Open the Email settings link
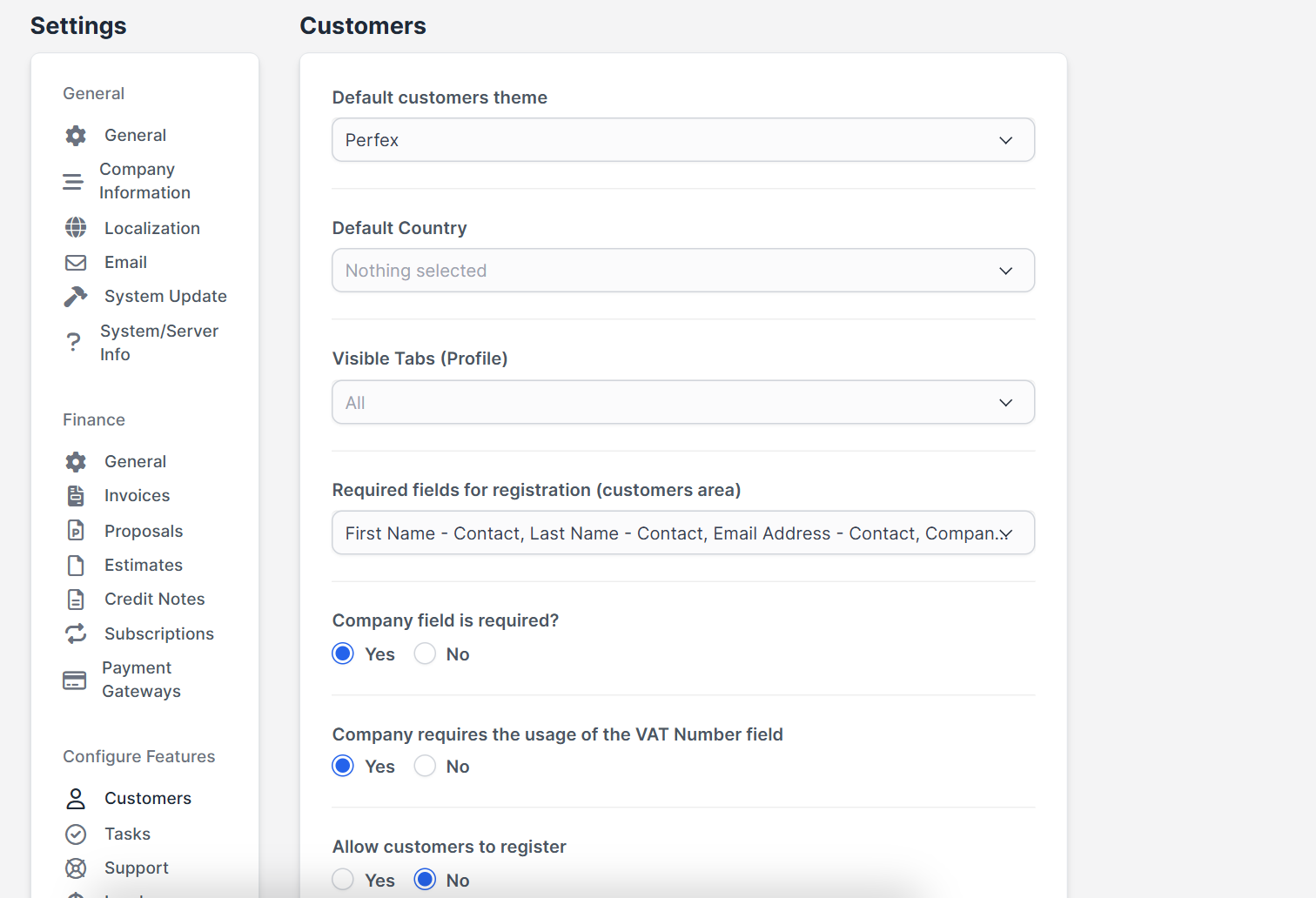This screenshot has height=898, width=1316. click(x=125, y=263)
